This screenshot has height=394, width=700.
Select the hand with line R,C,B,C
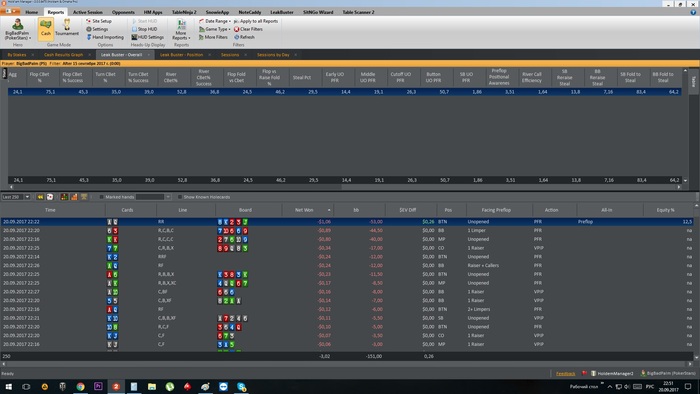pos(347,231)
